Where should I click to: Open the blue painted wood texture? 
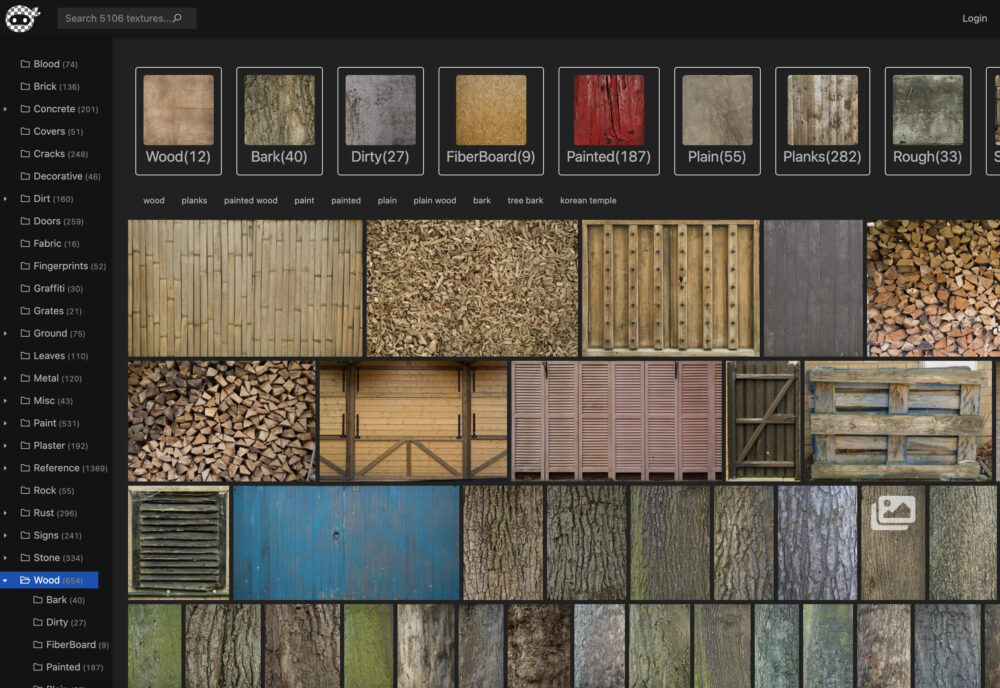(346, 542)
